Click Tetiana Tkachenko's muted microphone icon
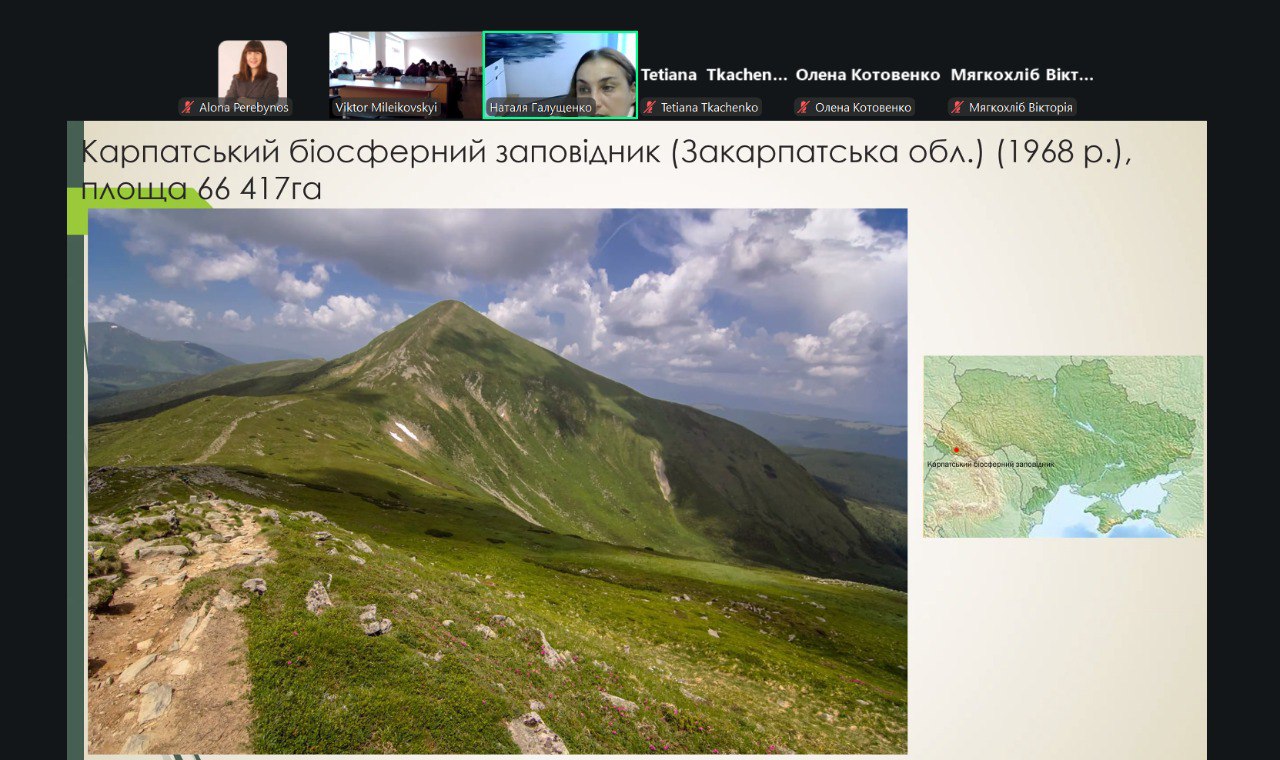 [650, 107]
